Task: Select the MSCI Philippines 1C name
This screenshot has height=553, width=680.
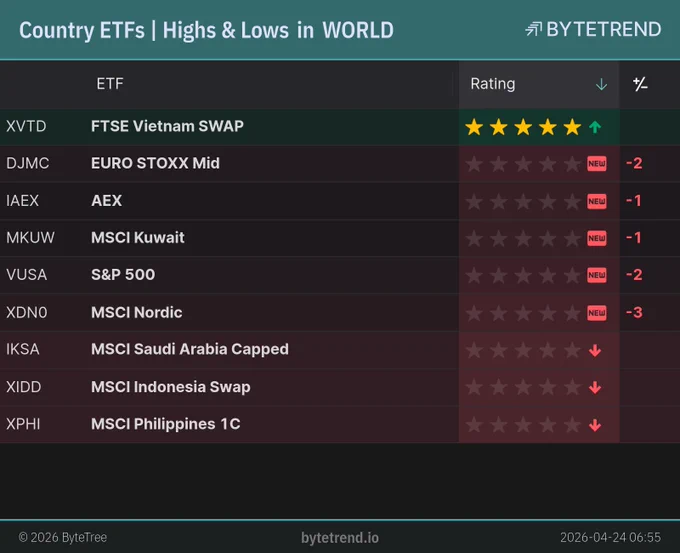Action: (166, 424)
